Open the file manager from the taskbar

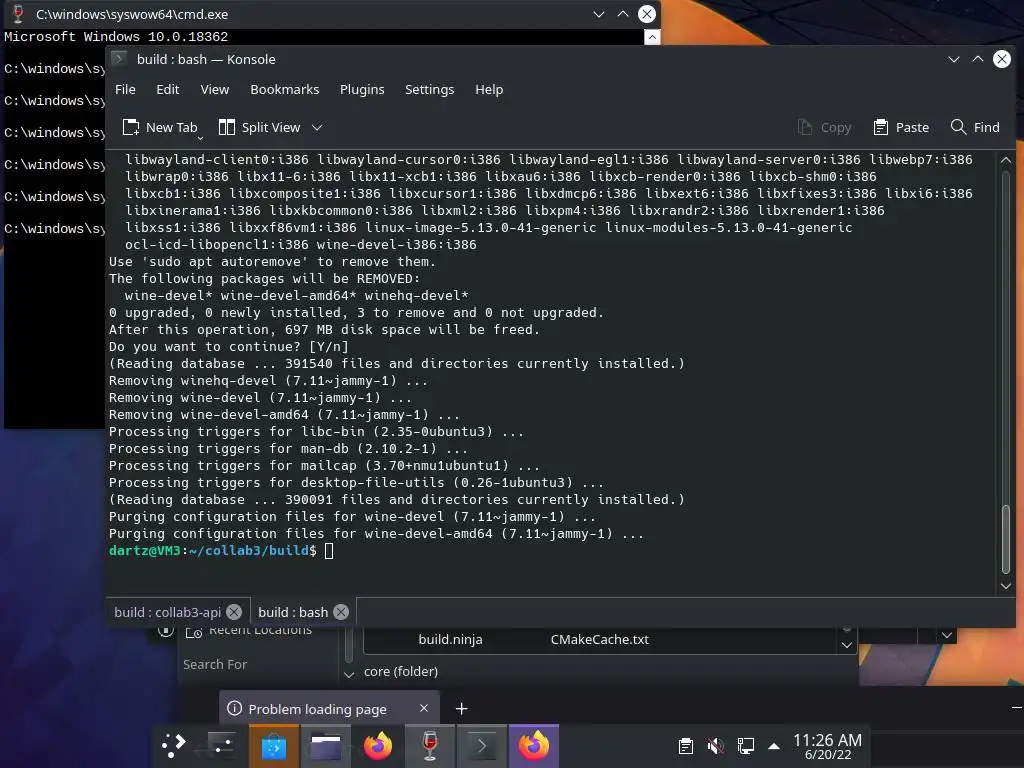(x=325, y=745)
